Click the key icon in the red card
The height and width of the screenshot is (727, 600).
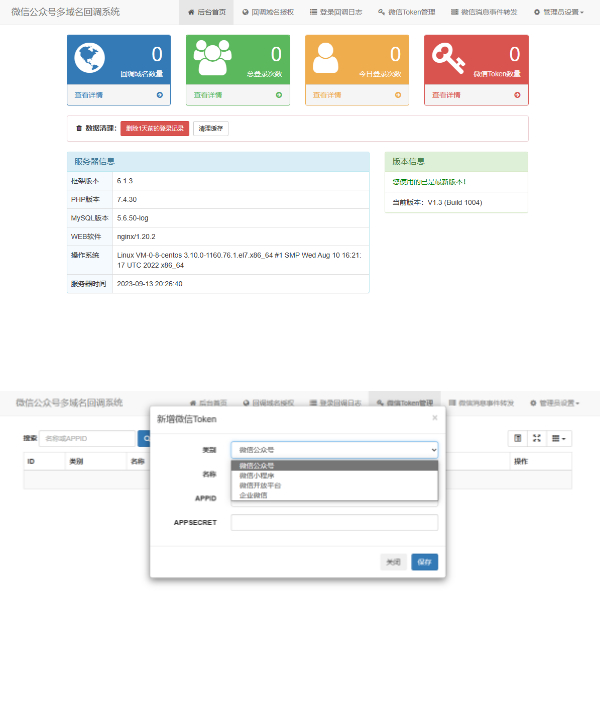pos(447,61)
